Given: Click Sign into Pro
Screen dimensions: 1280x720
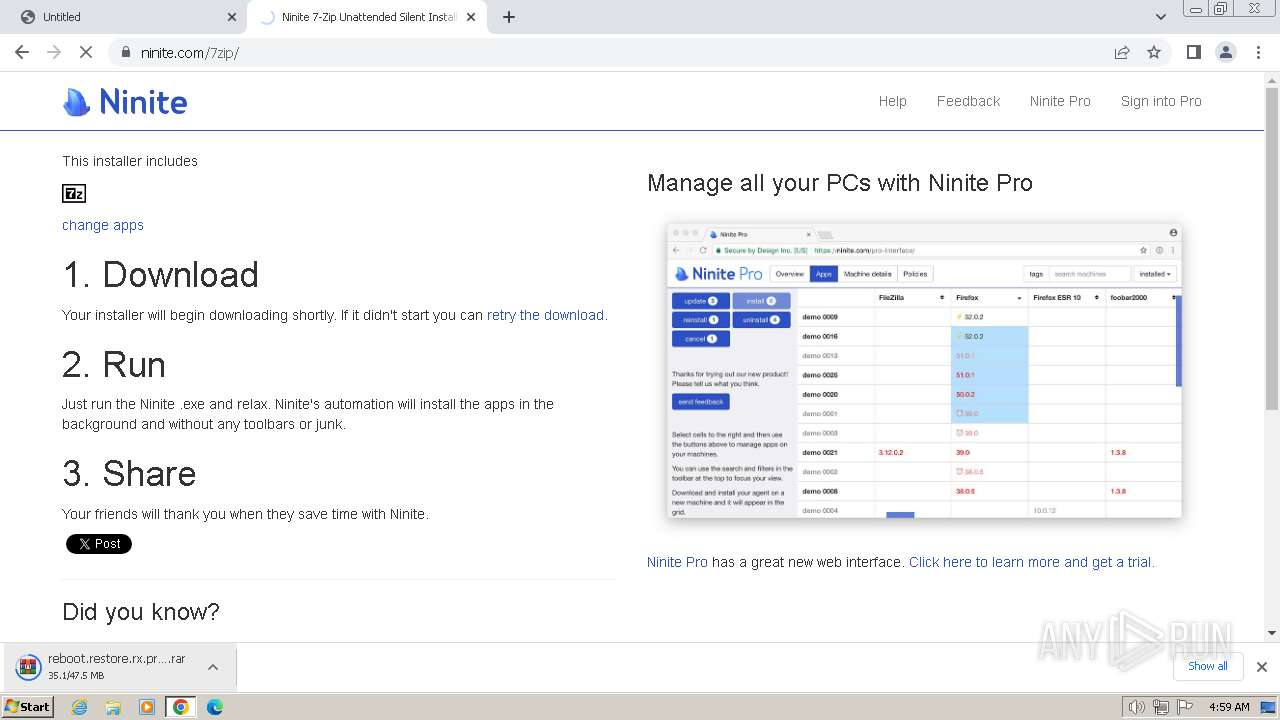Looking at the screenshot, I should click(x=1161, y=101).
